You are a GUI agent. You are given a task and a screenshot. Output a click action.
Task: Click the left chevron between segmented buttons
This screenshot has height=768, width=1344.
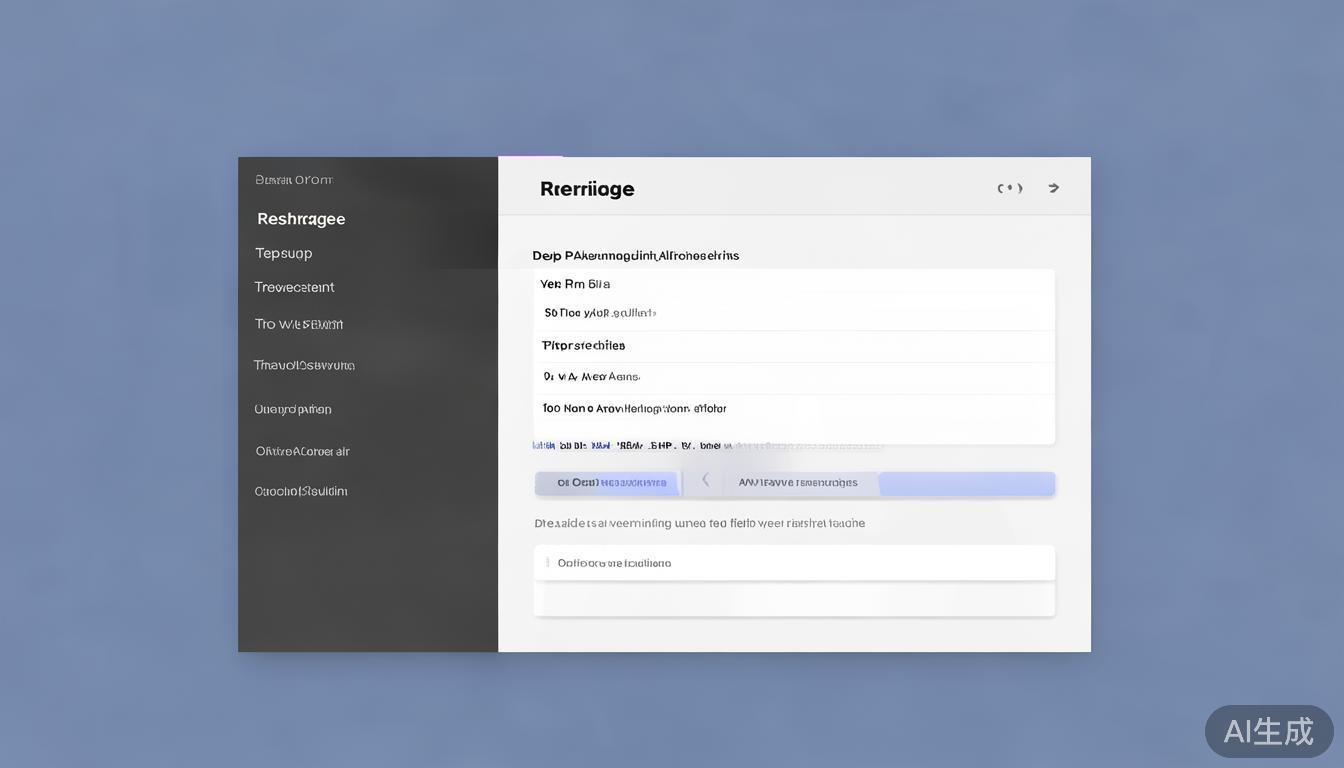coord(705,481)
